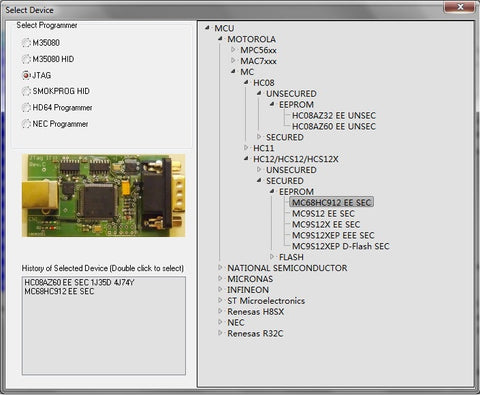Collapse the HC08 tree branch
The width and height of the screenshot is (480, 395).
pos(246,82)
